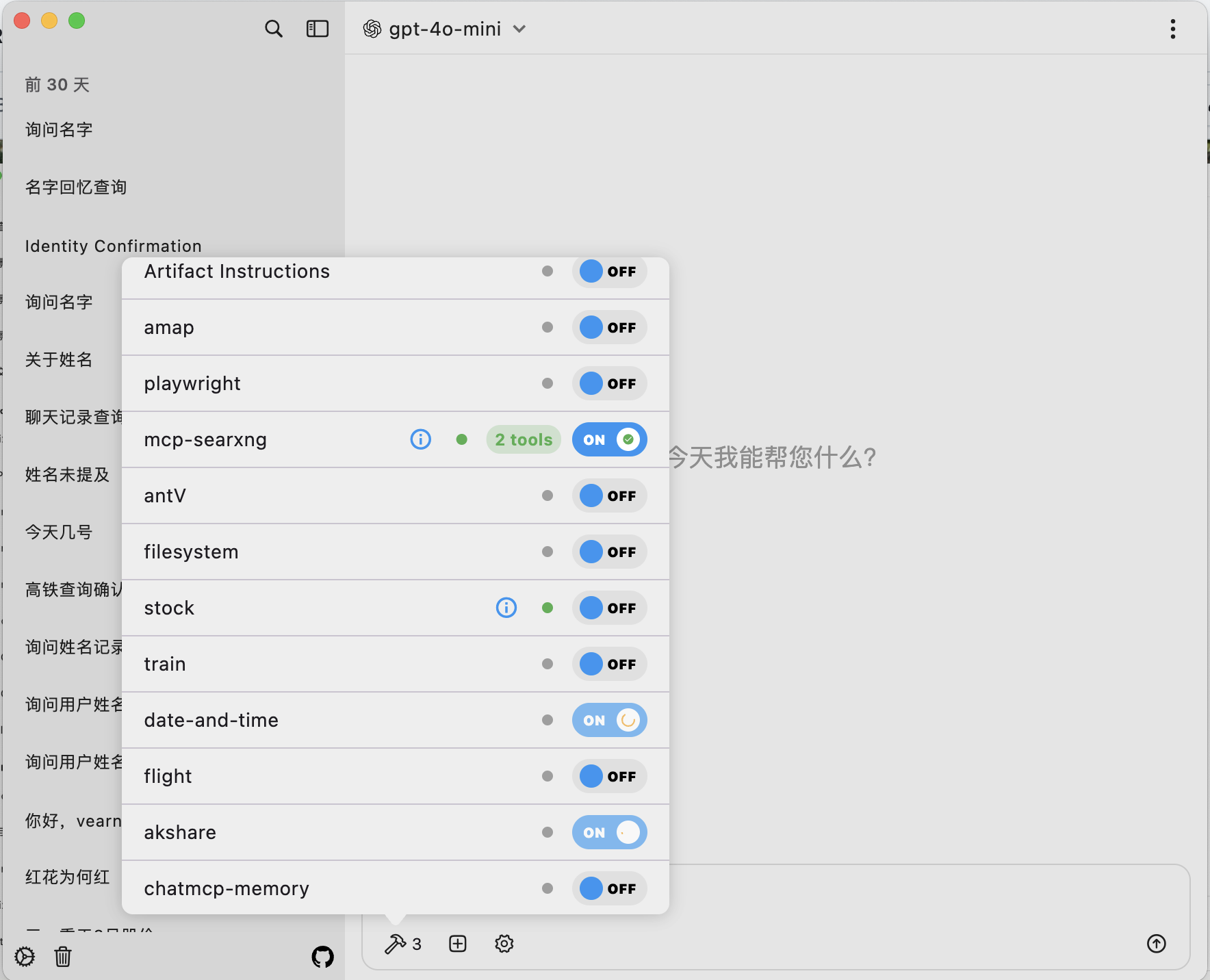This screenshot has height=980, width=1210.
Task: Click the green status dot for stock
Action: [x=548, y=608]
